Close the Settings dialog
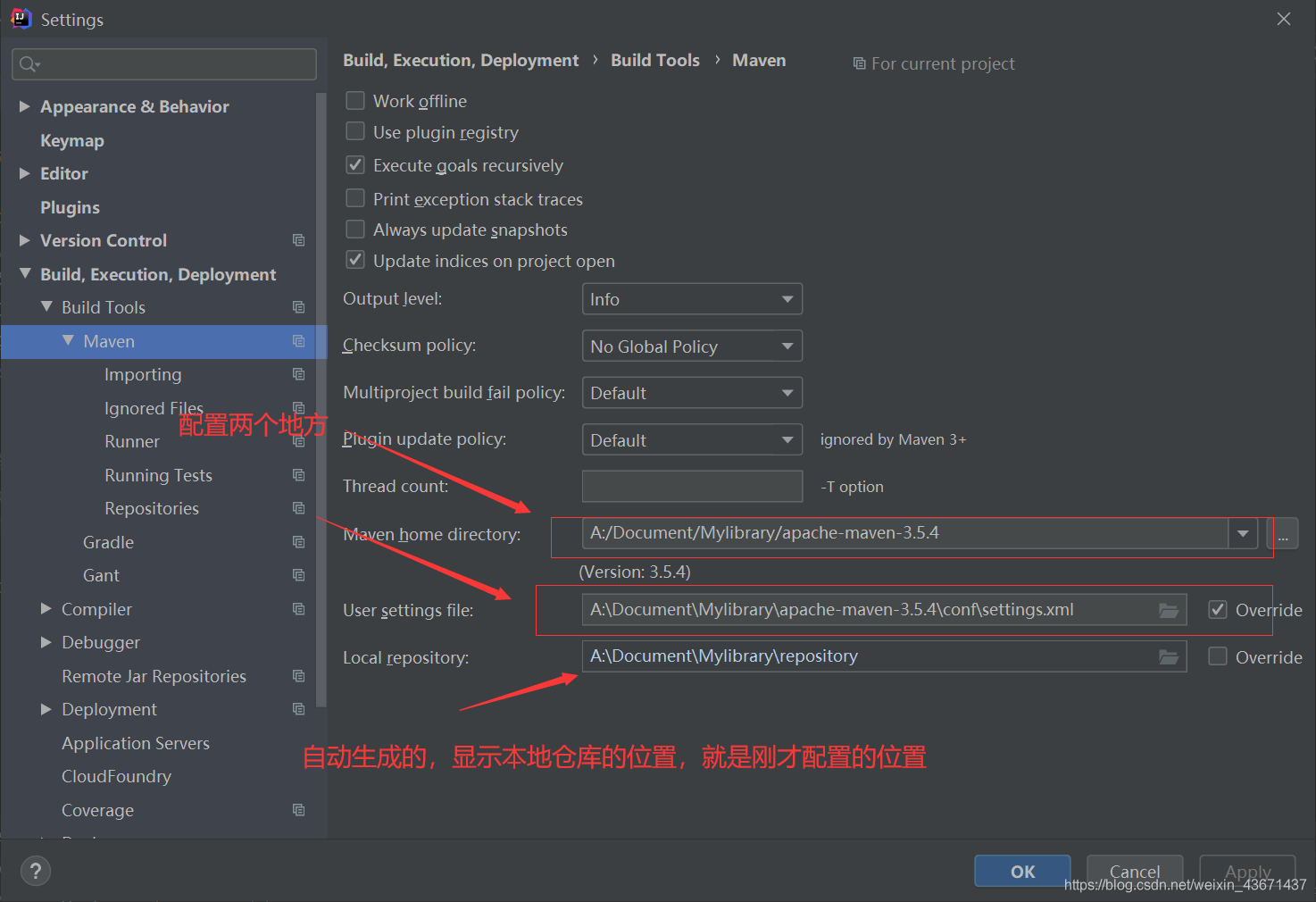 click(x=1284, y=19)
